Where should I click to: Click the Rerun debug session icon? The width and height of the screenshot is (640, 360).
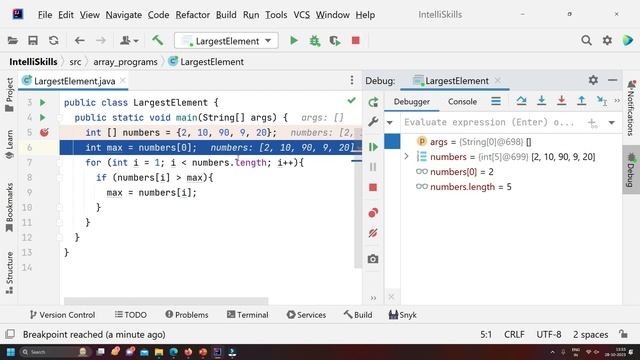click(373, 102)
